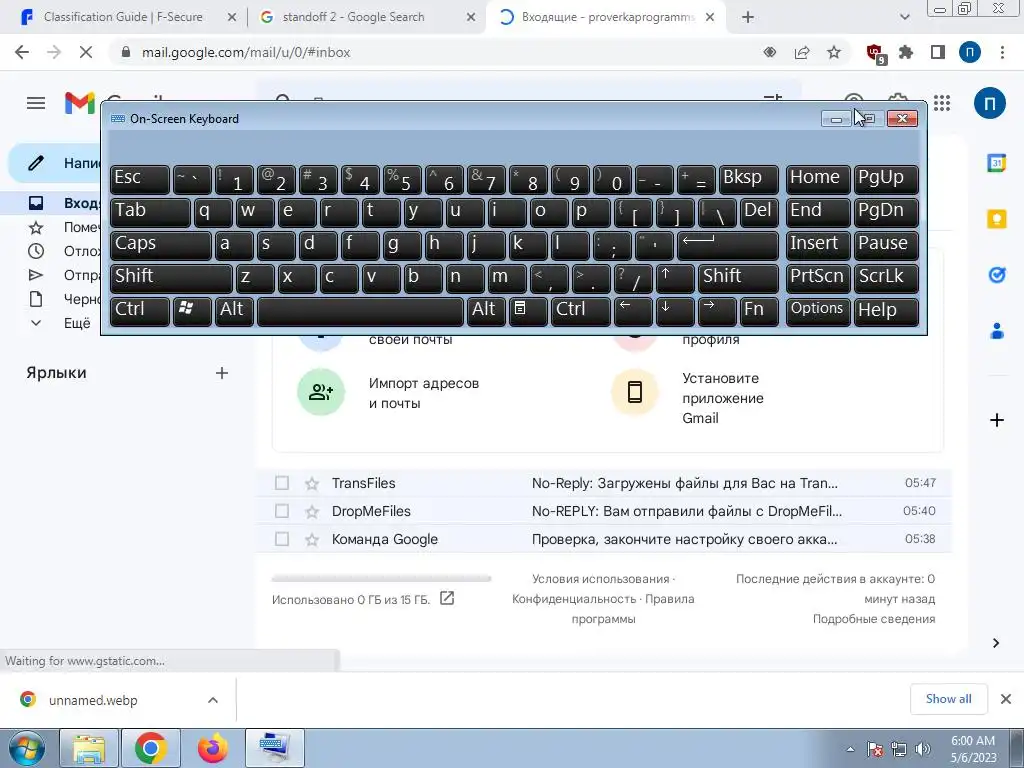Create new label with plus icon
Screen dimensions: 1024x768
click(x=222, y=373)
